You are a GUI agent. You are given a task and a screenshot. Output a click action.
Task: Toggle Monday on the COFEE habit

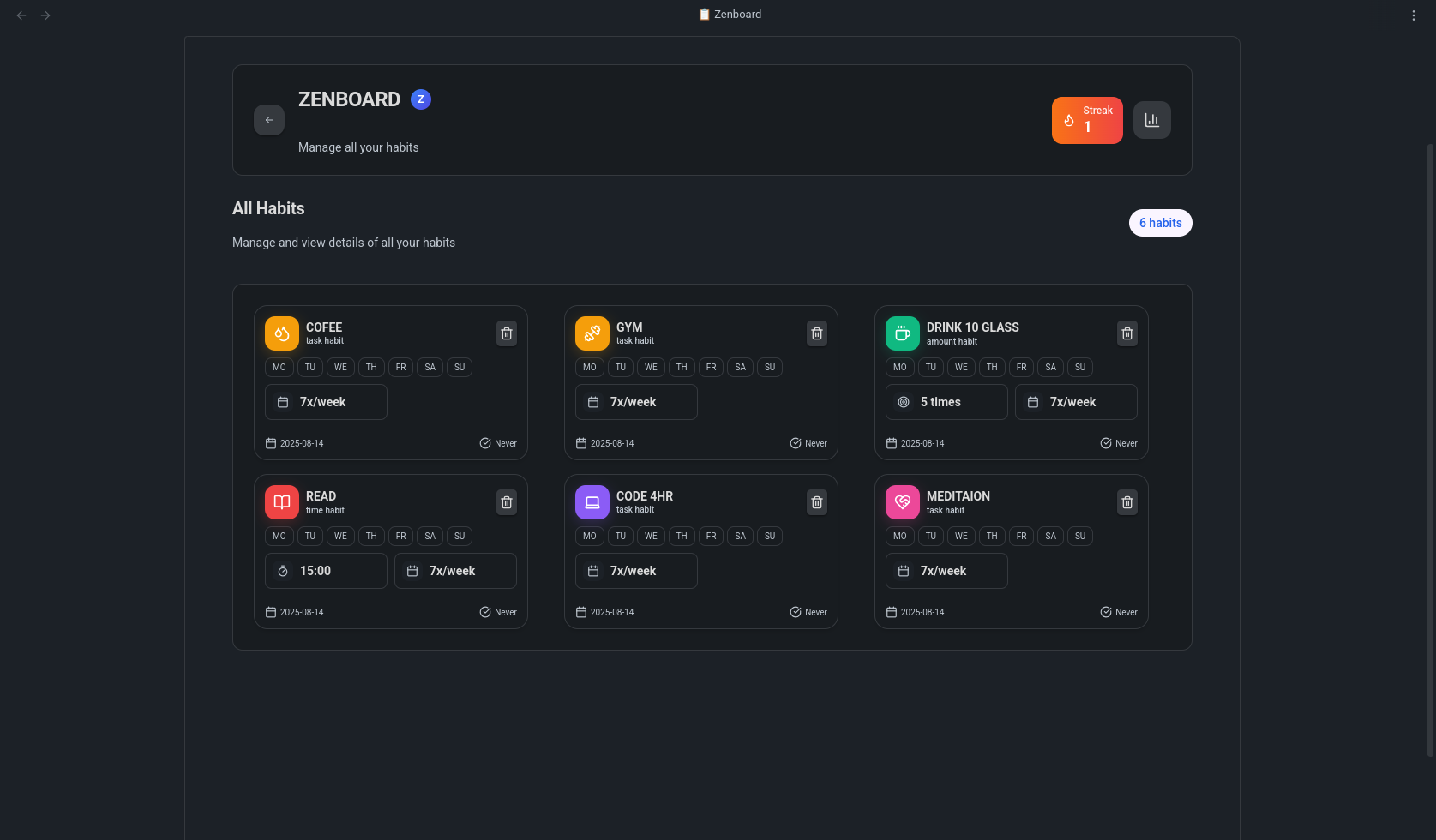point(279,367)
